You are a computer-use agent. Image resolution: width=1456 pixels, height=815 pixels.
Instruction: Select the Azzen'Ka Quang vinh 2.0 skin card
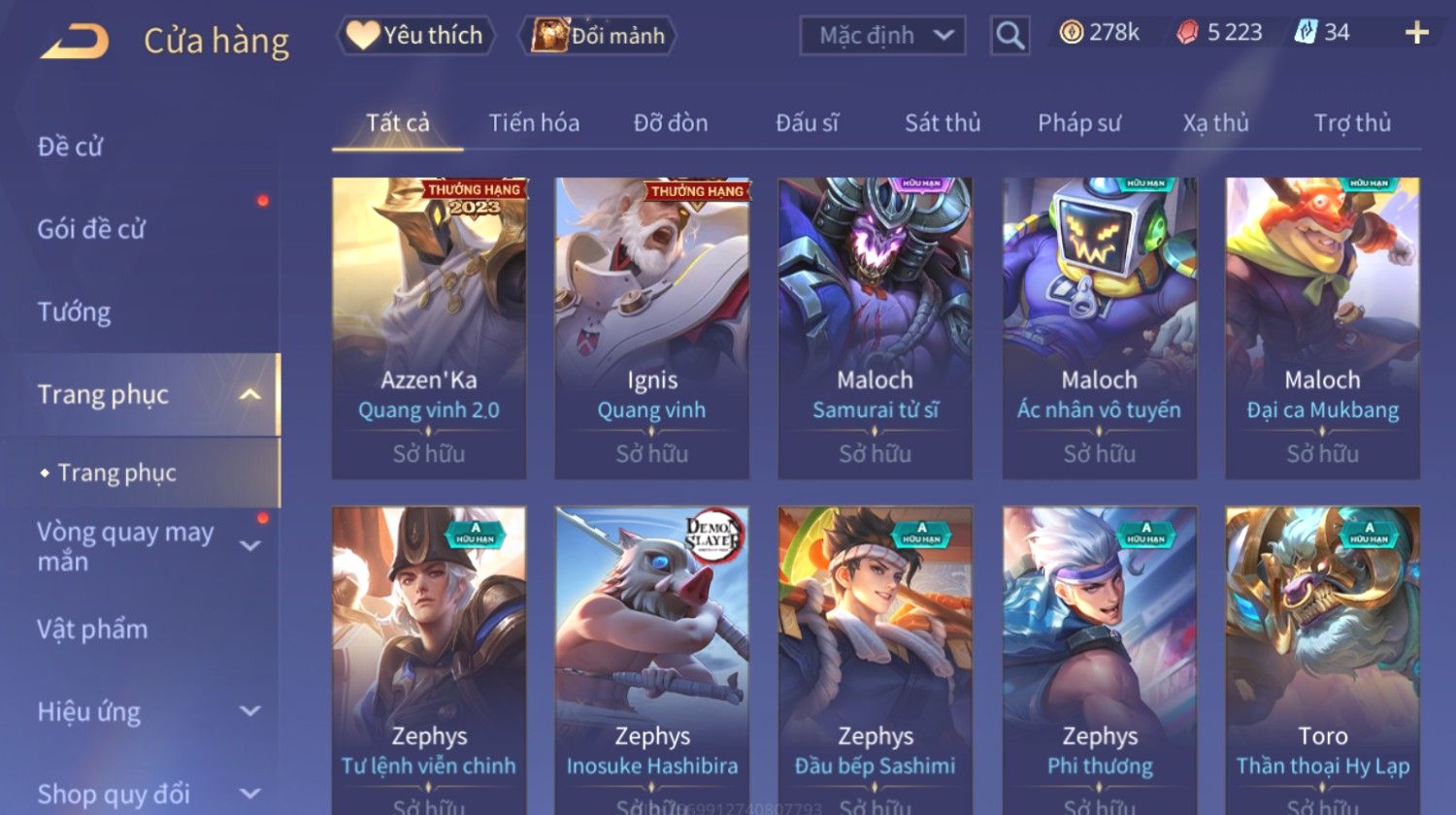[x=429, y=328]
